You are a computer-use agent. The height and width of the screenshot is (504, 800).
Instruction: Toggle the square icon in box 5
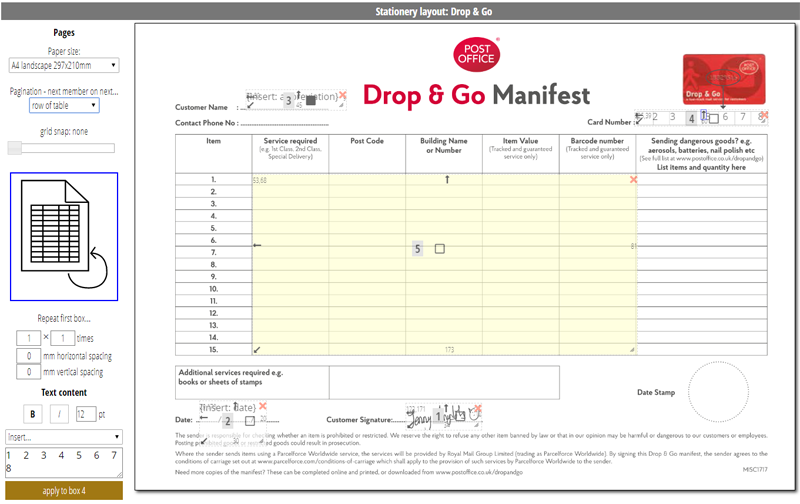(439, 249)
